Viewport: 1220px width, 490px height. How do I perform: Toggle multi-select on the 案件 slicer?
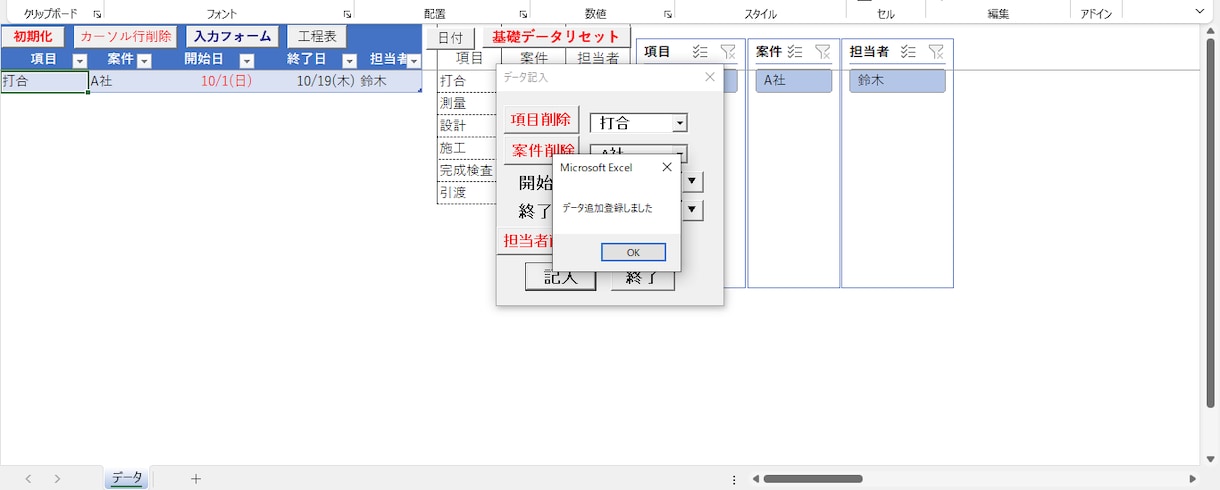click(795, 52)
